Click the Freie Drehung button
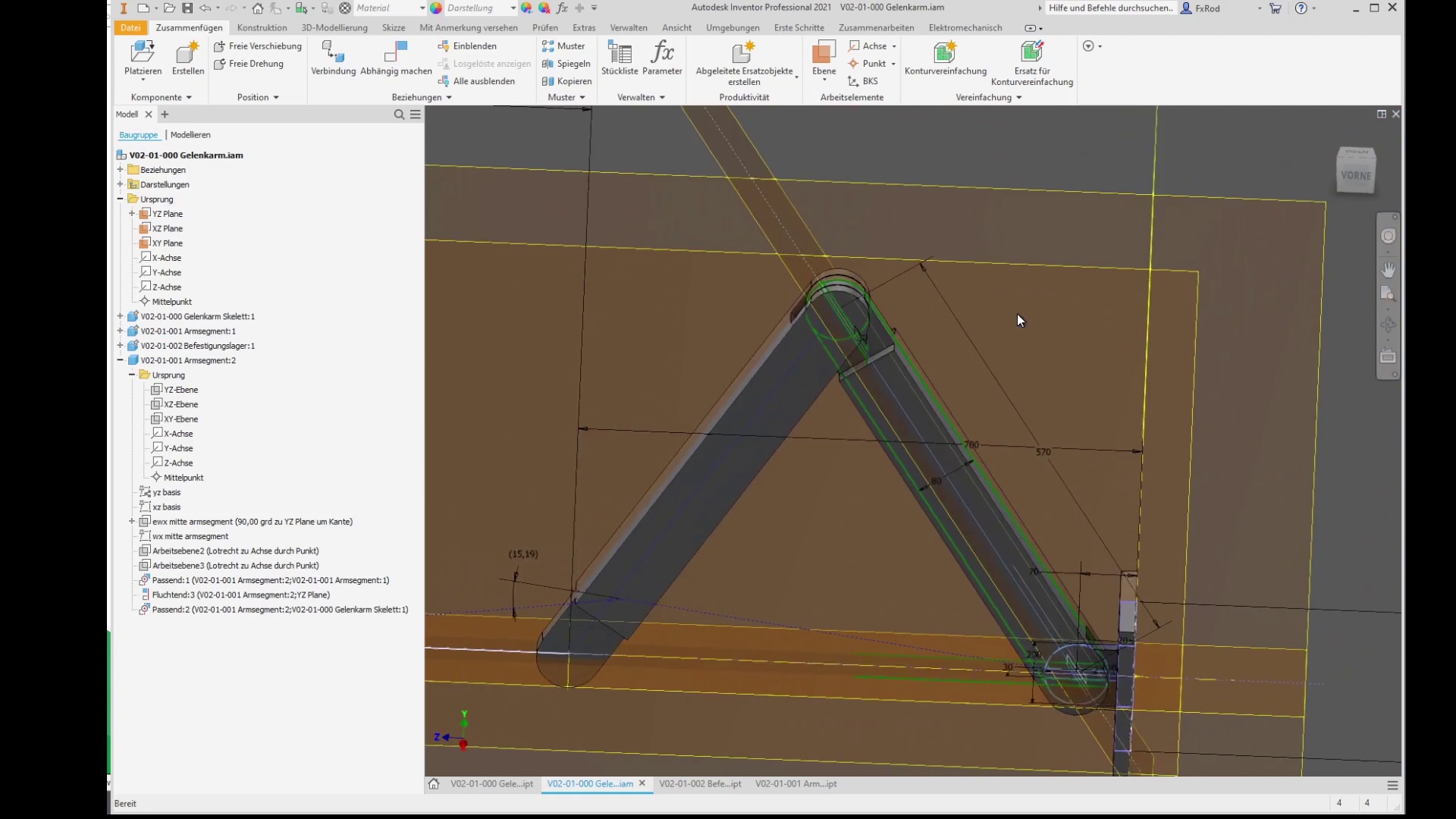Viewport: 1456px width, 819px height. point(249,64)
